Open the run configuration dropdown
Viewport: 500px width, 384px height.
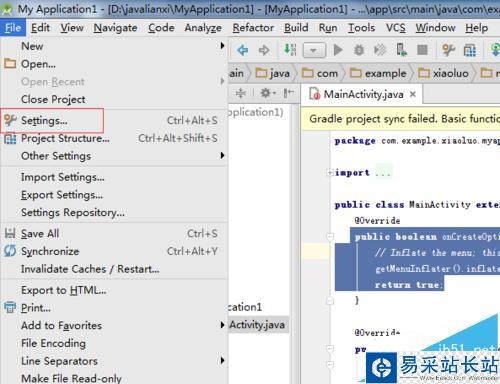point(314,50)
